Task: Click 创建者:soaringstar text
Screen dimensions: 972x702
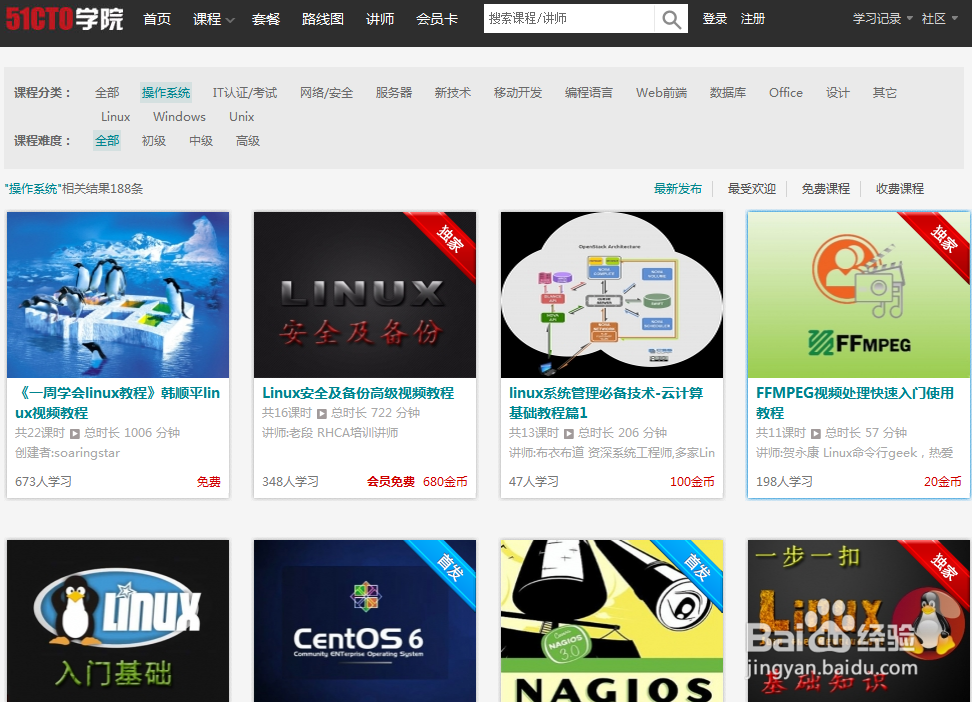Action: point(67,453)
